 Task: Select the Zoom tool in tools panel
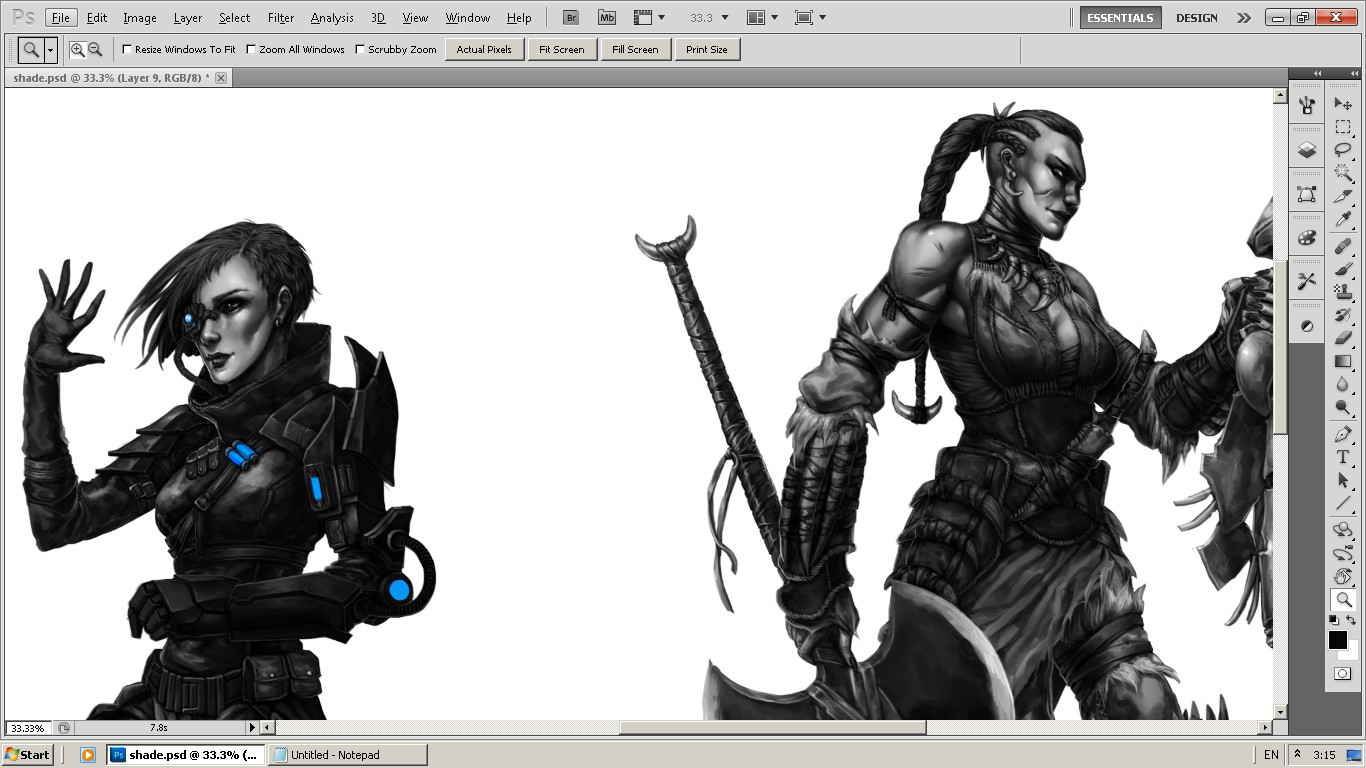(1343, 599)
